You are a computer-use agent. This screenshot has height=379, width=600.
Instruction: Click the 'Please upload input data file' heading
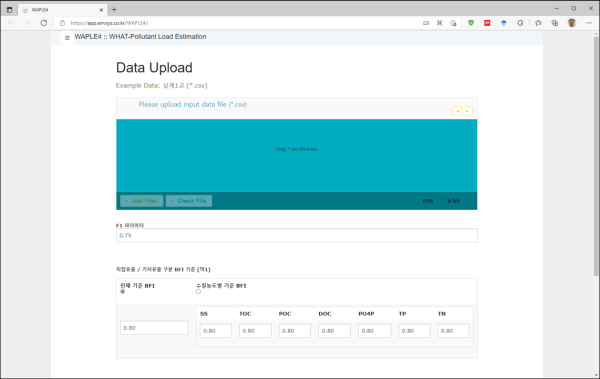point(192,105)
